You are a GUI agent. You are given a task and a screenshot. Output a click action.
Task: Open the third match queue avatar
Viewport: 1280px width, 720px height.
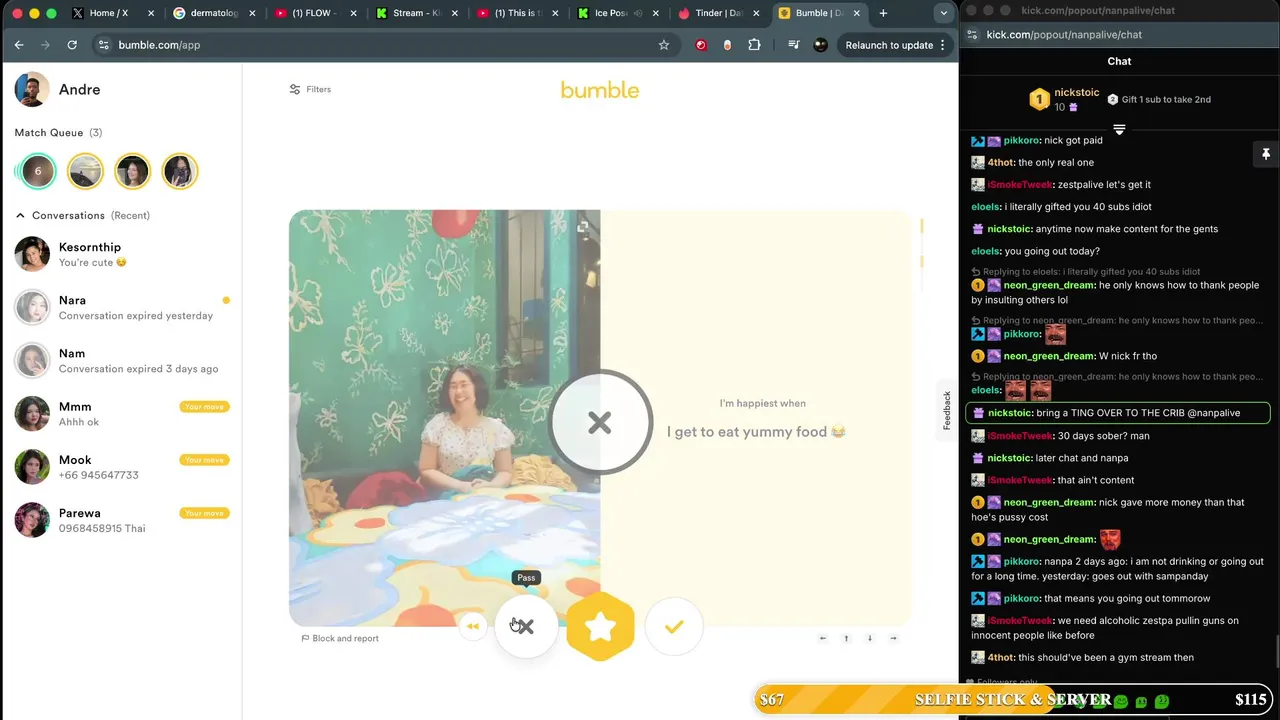pyautogui.click(x=132, y=171)
